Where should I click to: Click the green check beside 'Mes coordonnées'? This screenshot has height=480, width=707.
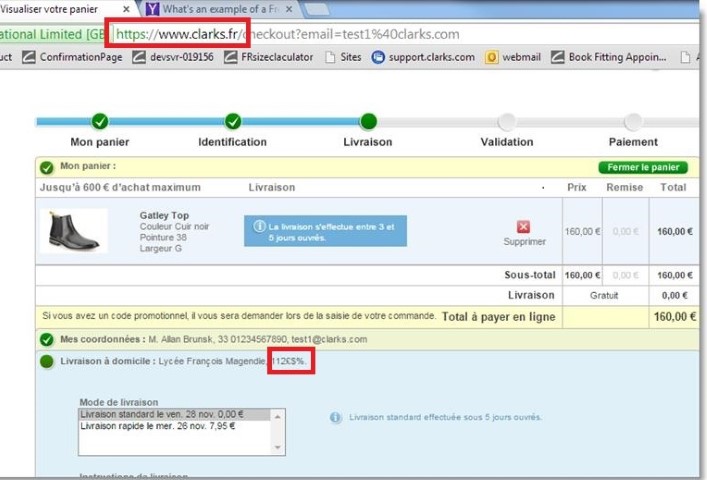pos(46,339)
